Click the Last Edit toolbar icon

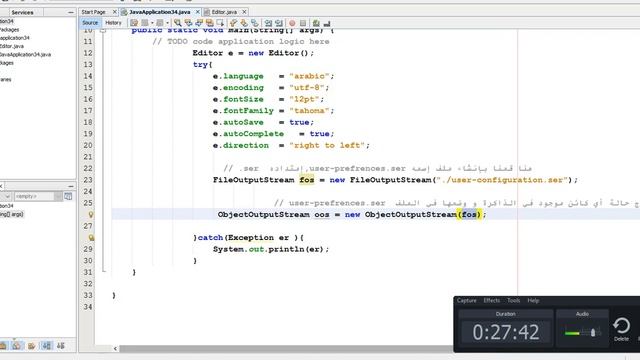[134, 23]
